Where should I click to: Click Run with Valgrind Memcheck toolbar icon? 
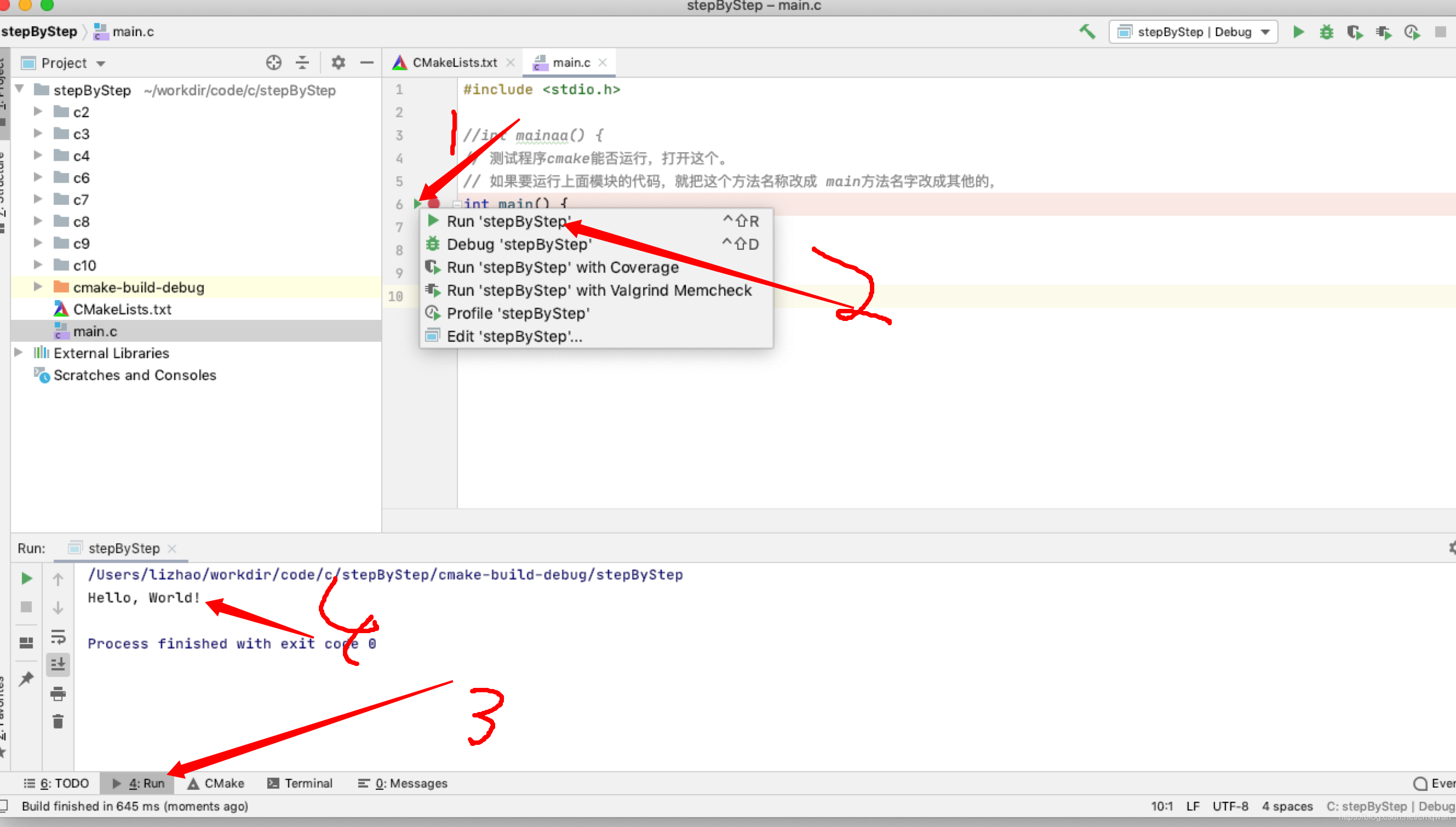pyautogui.click(x=1383, y=32)
